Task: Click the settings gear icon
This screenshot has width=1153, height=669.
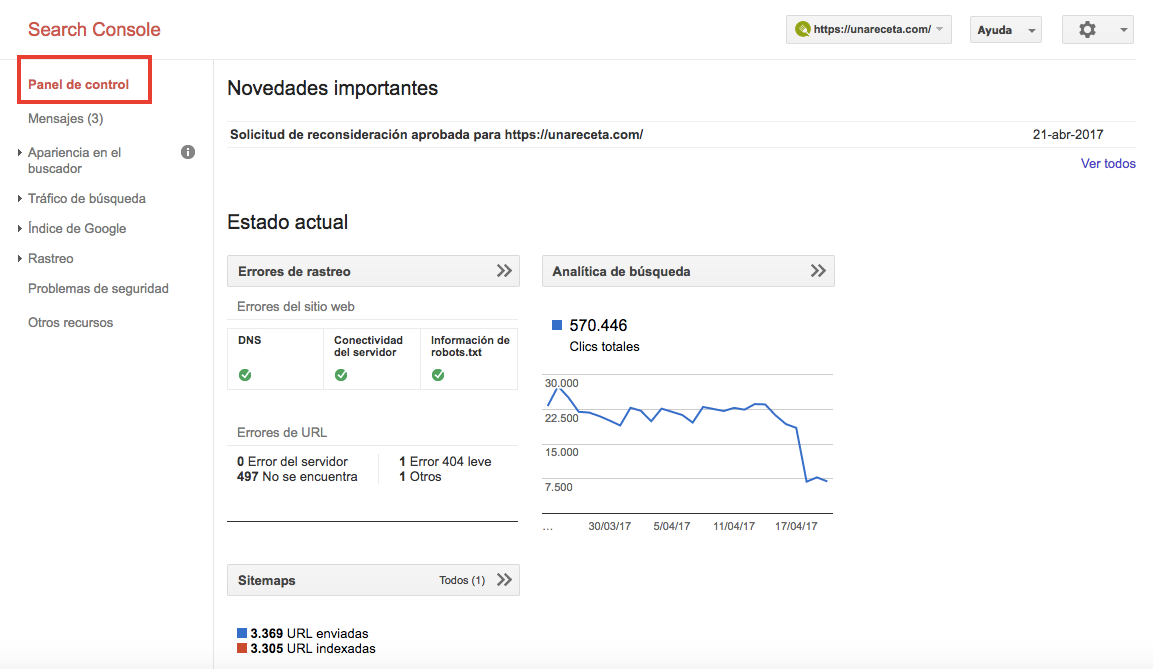Action: (x=1087, y=30)
